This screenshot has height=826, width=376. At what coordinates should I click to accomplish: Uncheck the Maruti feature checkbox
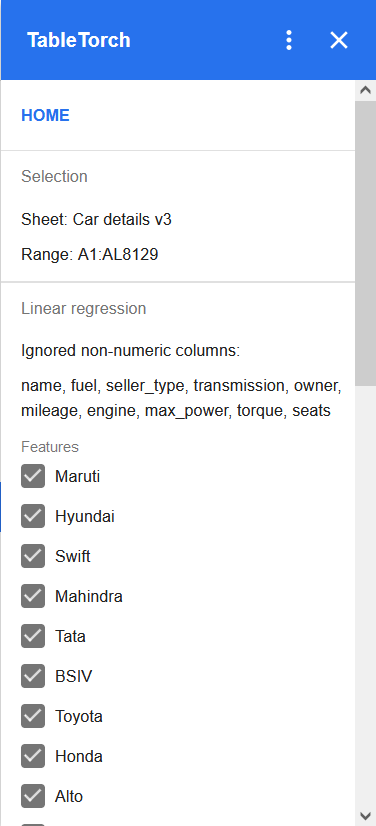tap(33, 476)
